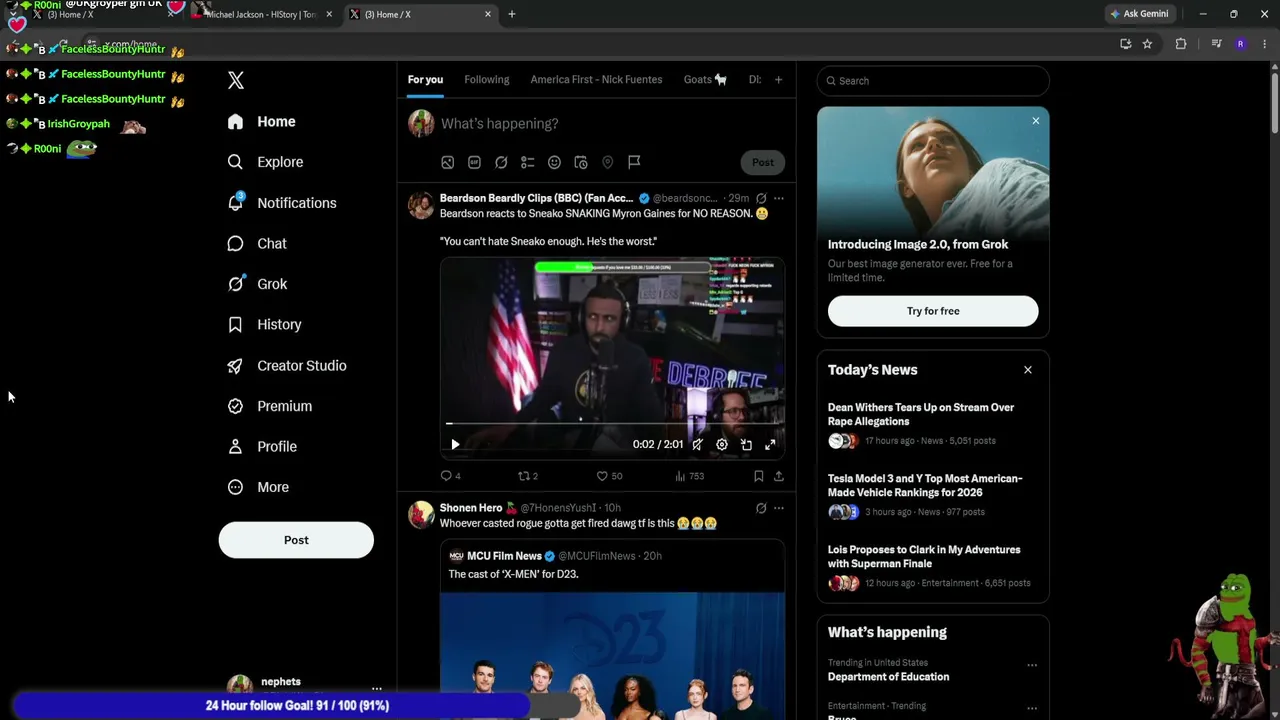Open picture-in-picture for the Beardson video
This screenshot has height=720, width=1280.
[x=746, y=444]
